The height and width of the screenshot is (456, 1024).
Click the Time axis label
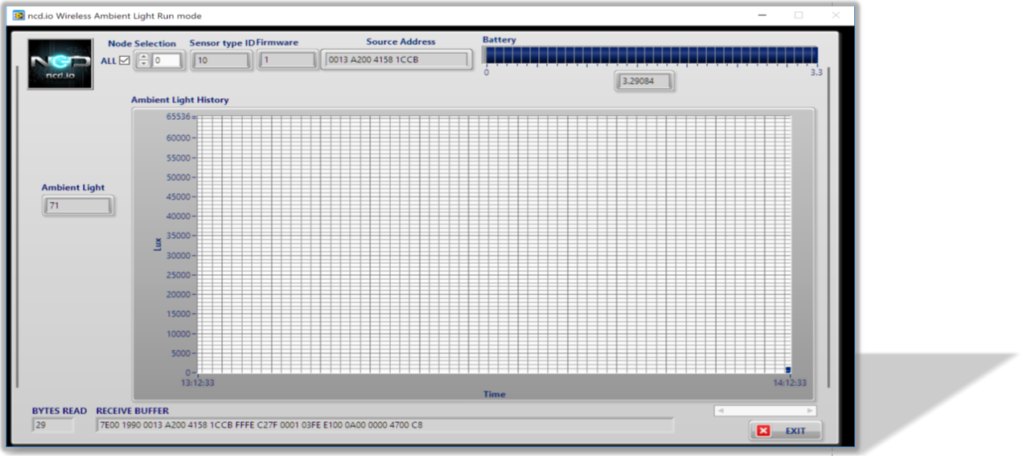pos(494,394)
